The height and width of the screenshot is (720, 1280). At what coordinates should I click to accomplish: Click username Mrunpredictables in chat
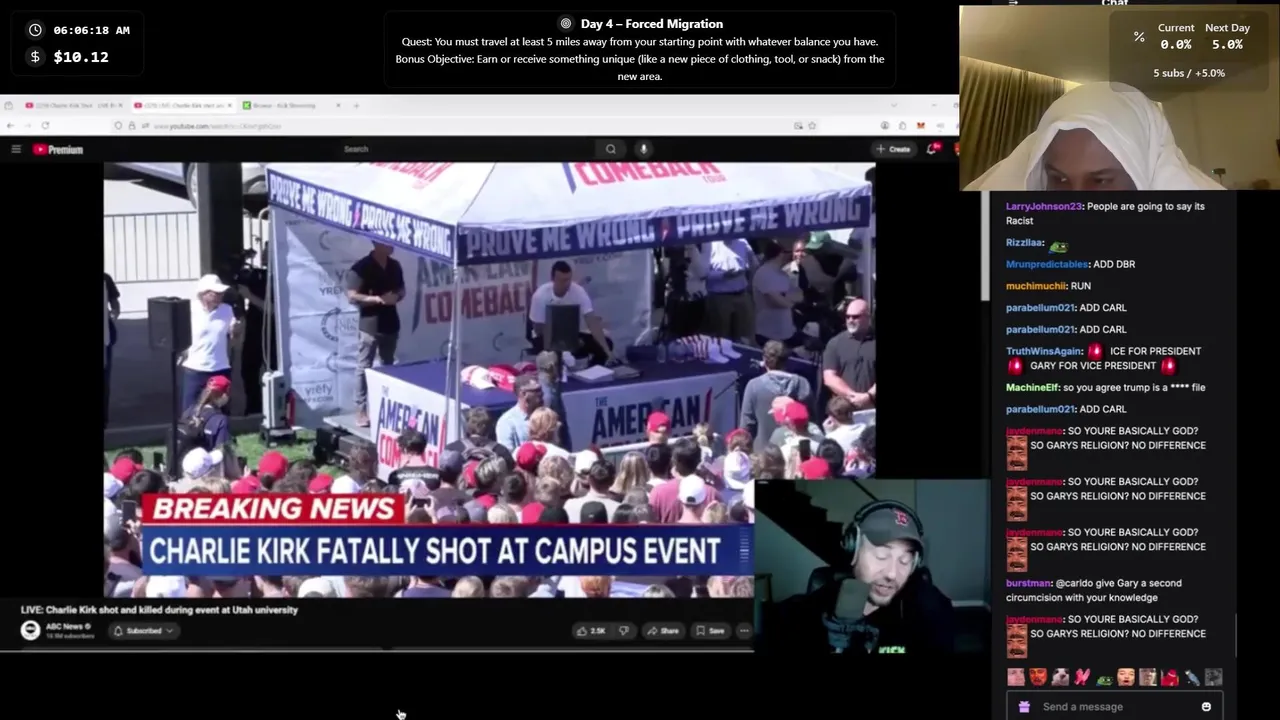point(1047,264)
